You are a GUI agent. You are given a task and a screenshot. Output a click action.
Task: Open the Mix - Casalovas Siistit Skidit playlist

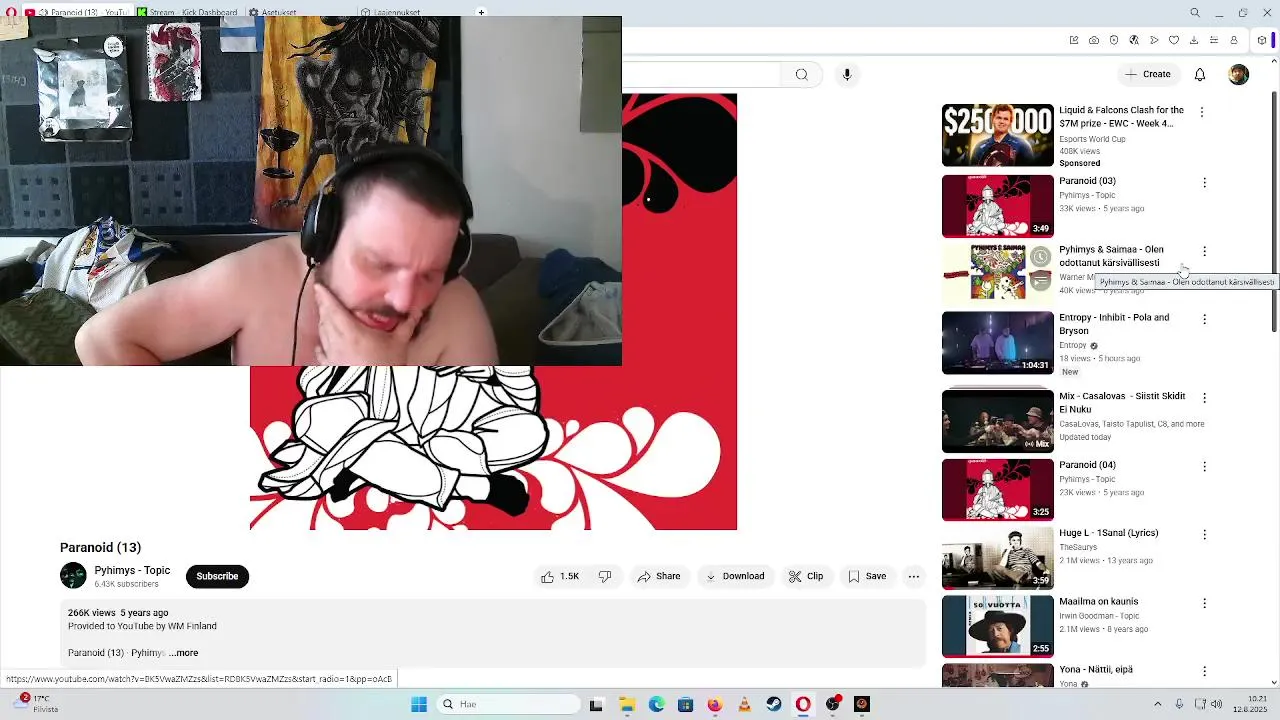998,421
